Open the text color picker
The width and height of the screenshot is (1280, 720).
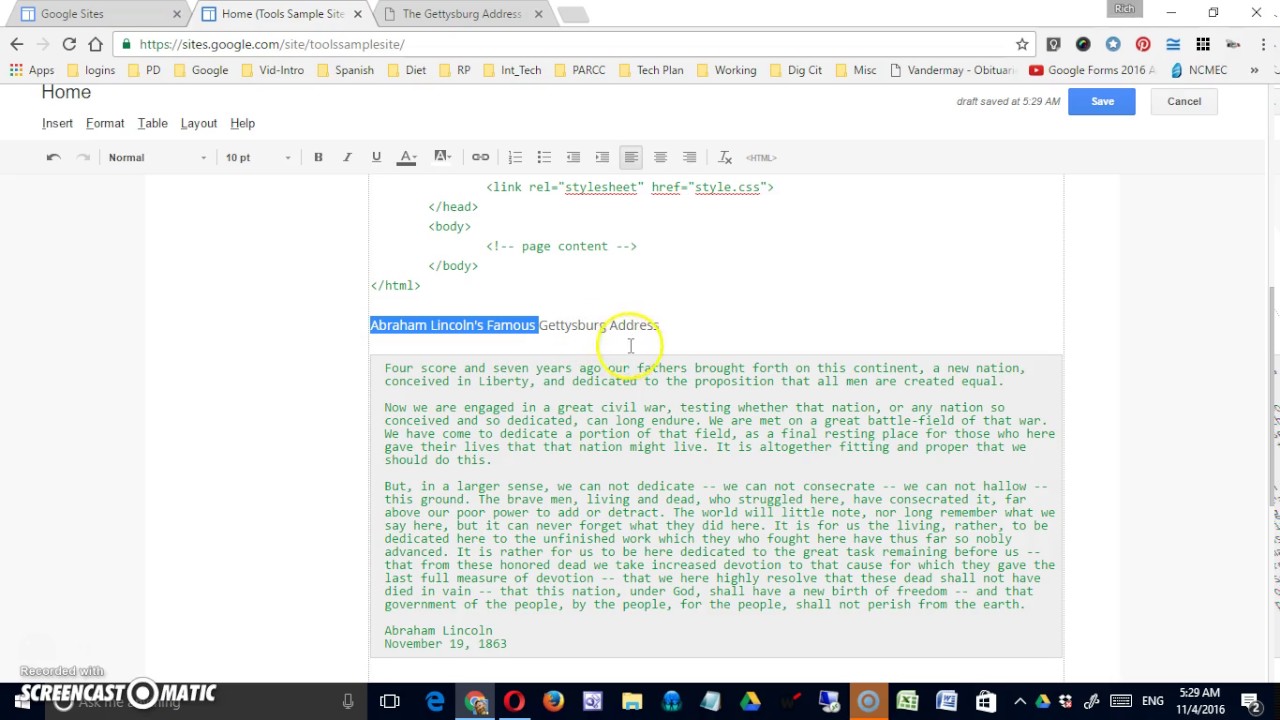pos(407,157)
